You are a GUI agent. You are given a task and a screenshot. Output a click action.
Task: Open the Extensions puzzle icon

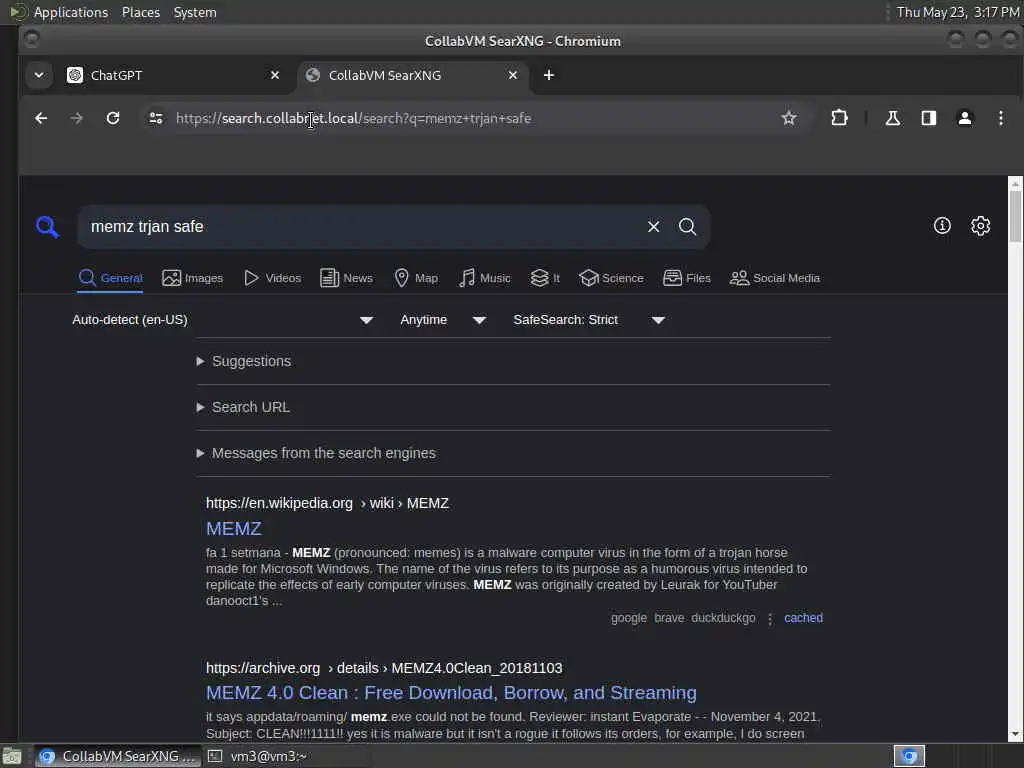pyautogui.click(x=839, y=118)
